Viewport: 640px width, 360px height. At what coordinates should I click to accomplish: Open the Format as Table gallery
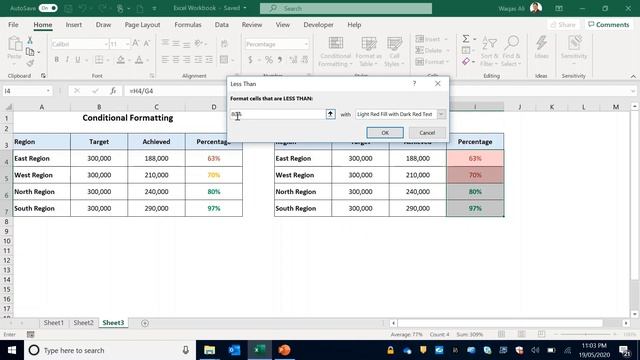(x=369, y=51)
